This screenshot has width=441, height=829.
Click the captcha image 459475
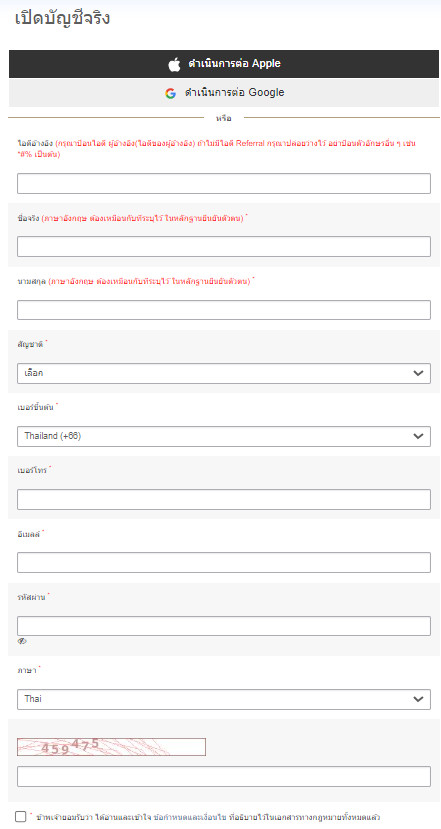click(x=112, y=747)
